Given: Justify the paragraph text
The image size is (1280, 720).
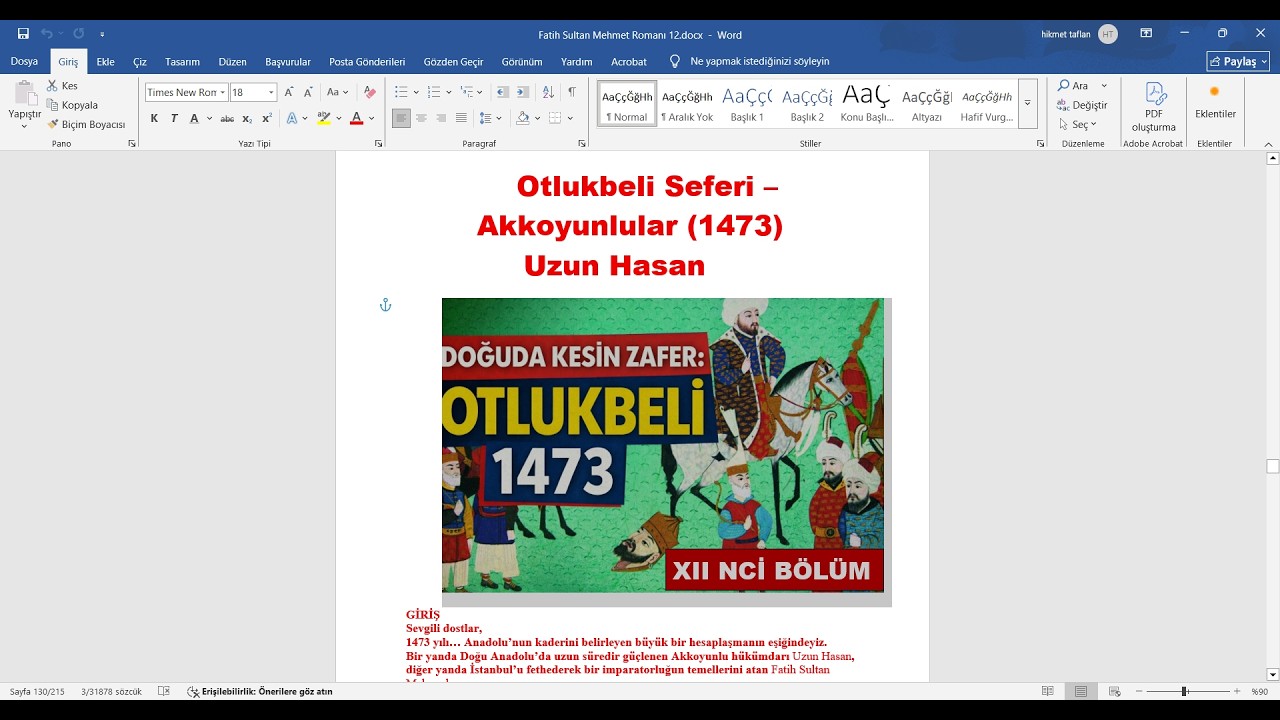Looking at the screenshot, I should [x=461, y=118].
